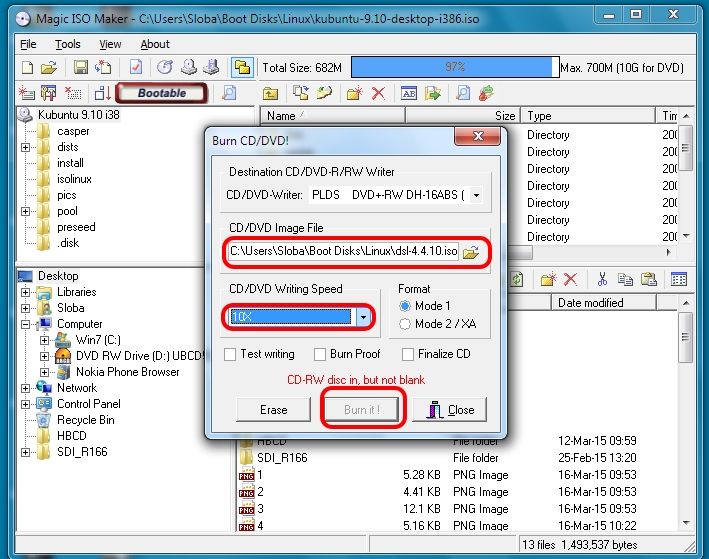The height and width of the screenshot is (559, 709).
Task: Click the Close button in burn dialog
Action: point(450,410)
